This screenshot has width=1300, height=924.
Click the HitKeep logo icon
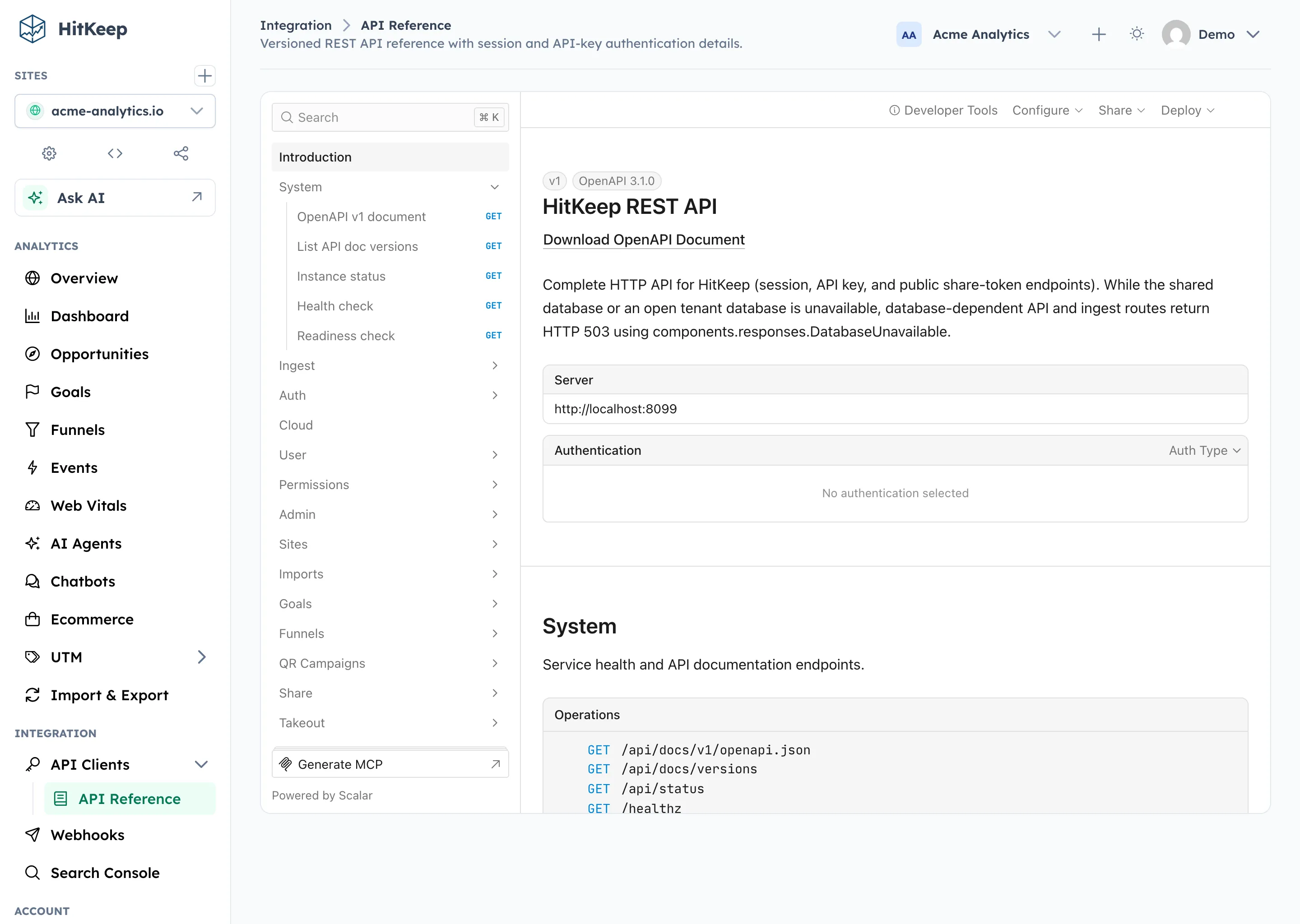[x=32, y=29]
